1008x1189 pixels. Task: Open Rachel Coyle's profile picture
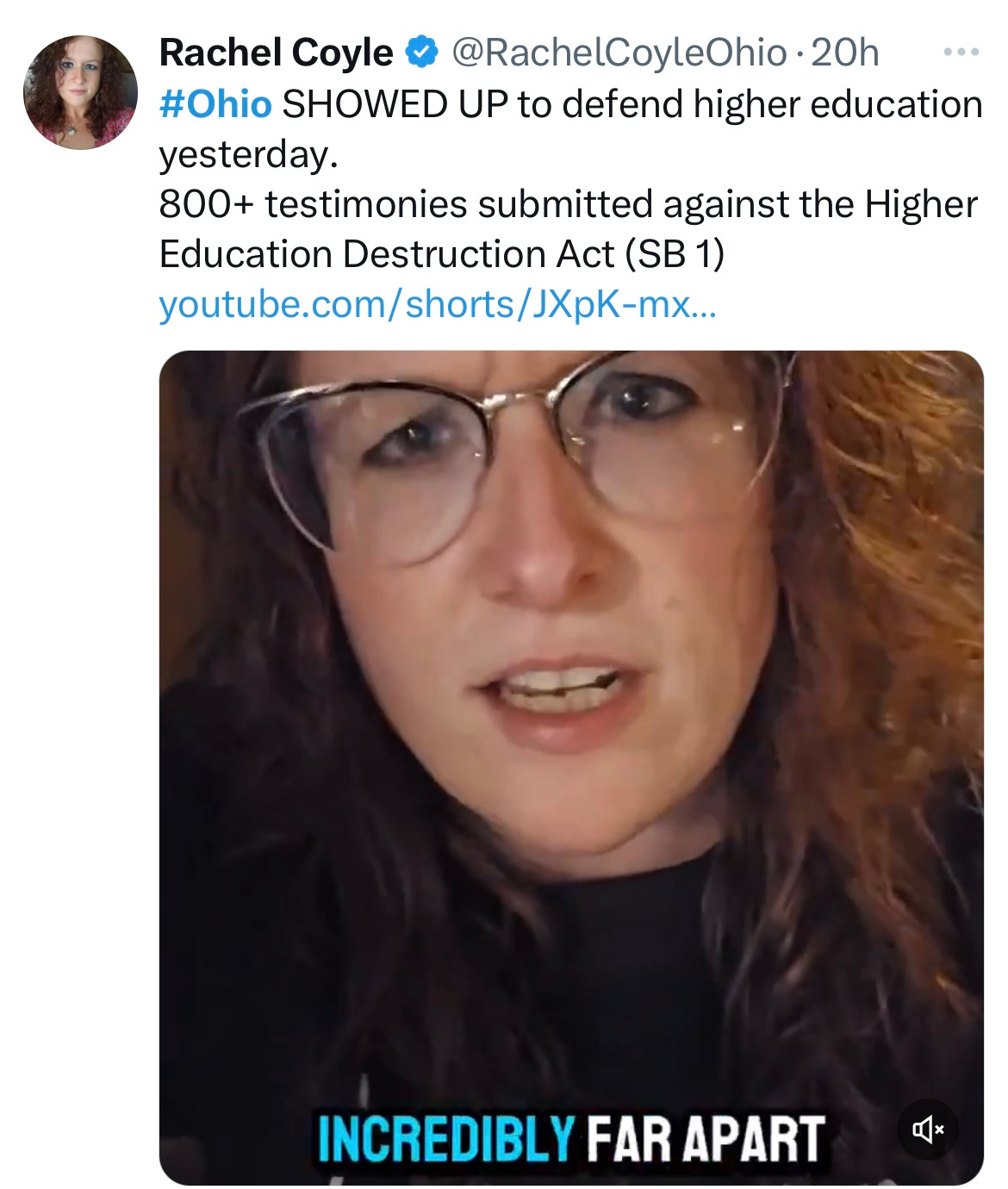tap(80, 92)
